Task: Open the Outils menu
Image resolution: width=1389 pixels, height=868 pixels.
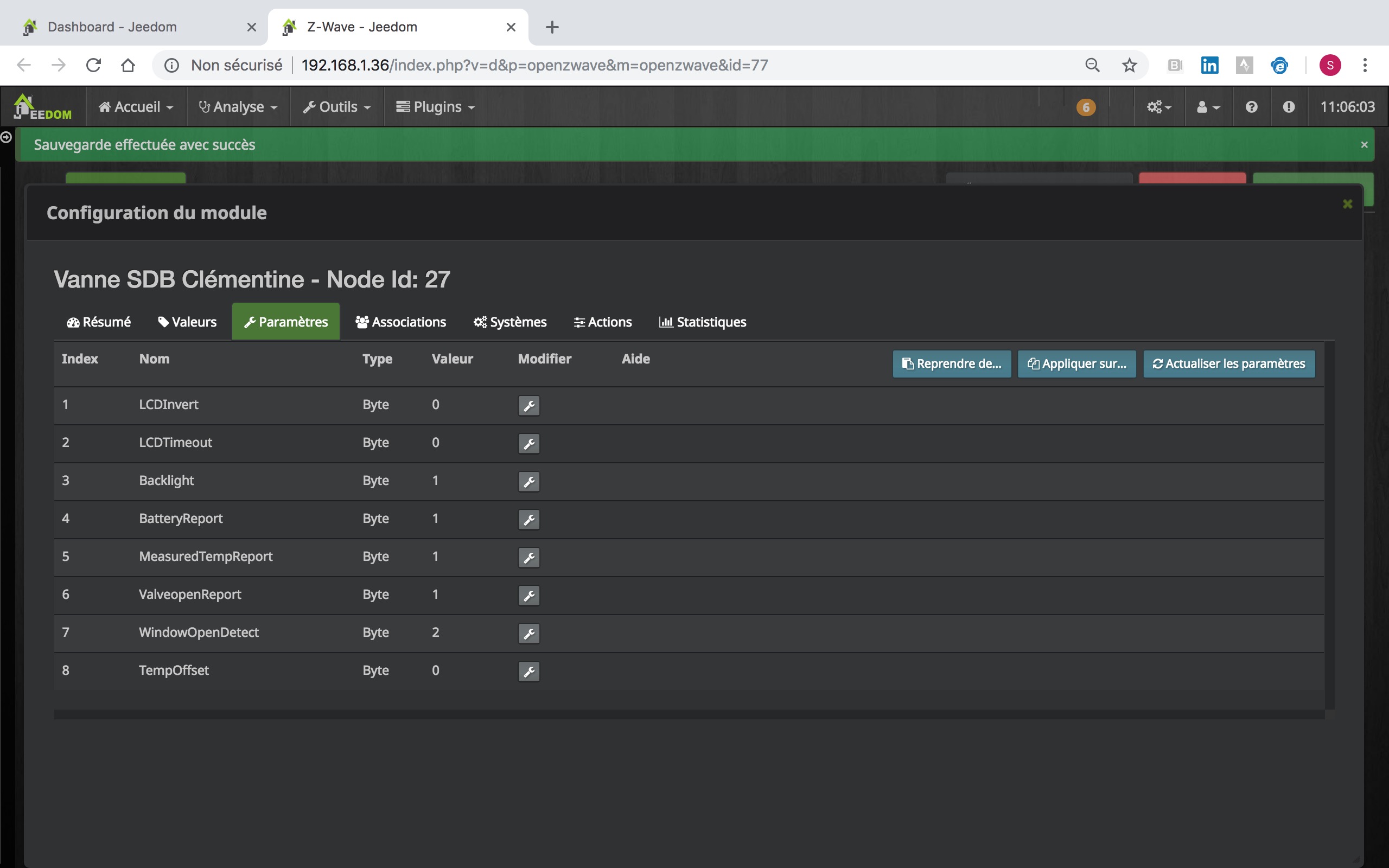Action: 336,106
